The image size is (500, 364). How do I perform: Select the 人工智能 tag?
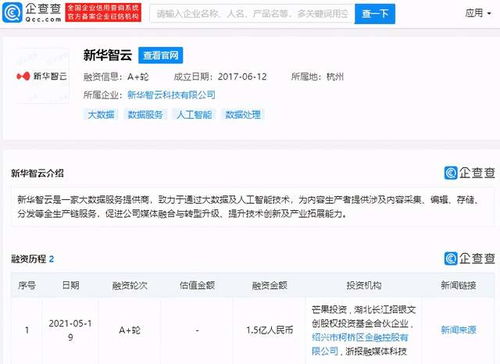click(x=194, y=115)
